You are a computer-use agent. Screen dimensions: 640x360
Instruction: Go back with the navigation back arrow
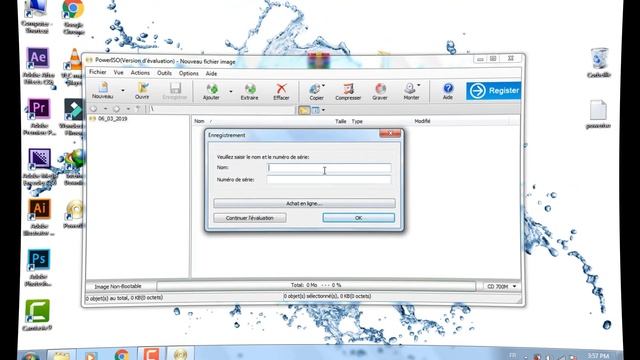pyautogui.click(x=93, y=109)
